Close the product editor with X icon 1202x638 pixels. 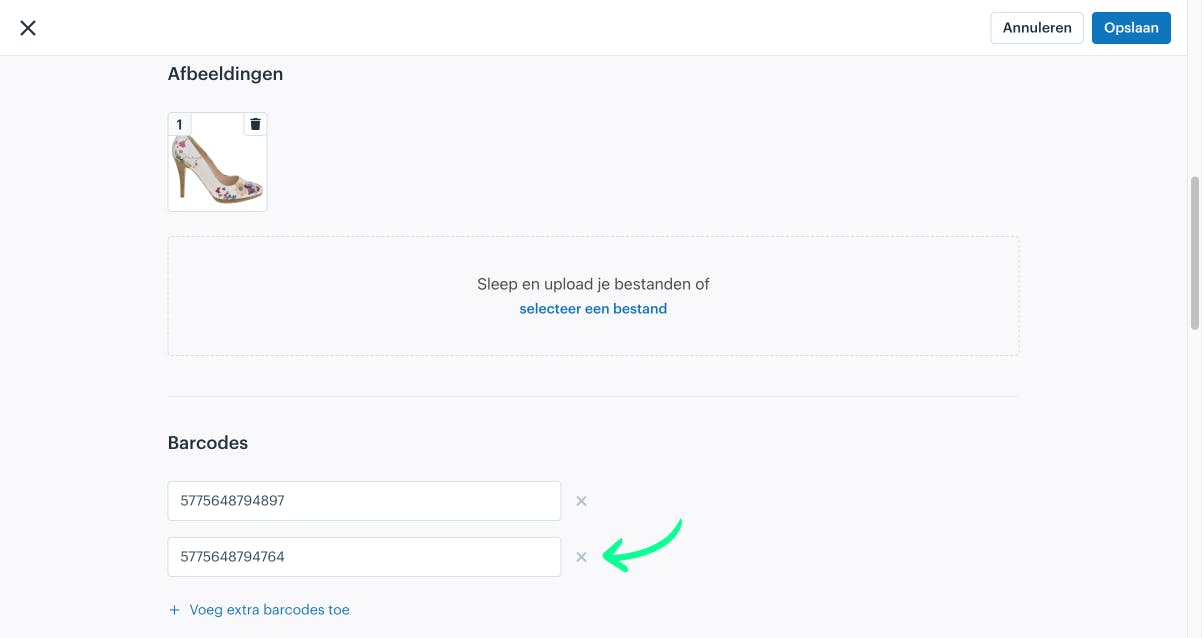(28, 28)
